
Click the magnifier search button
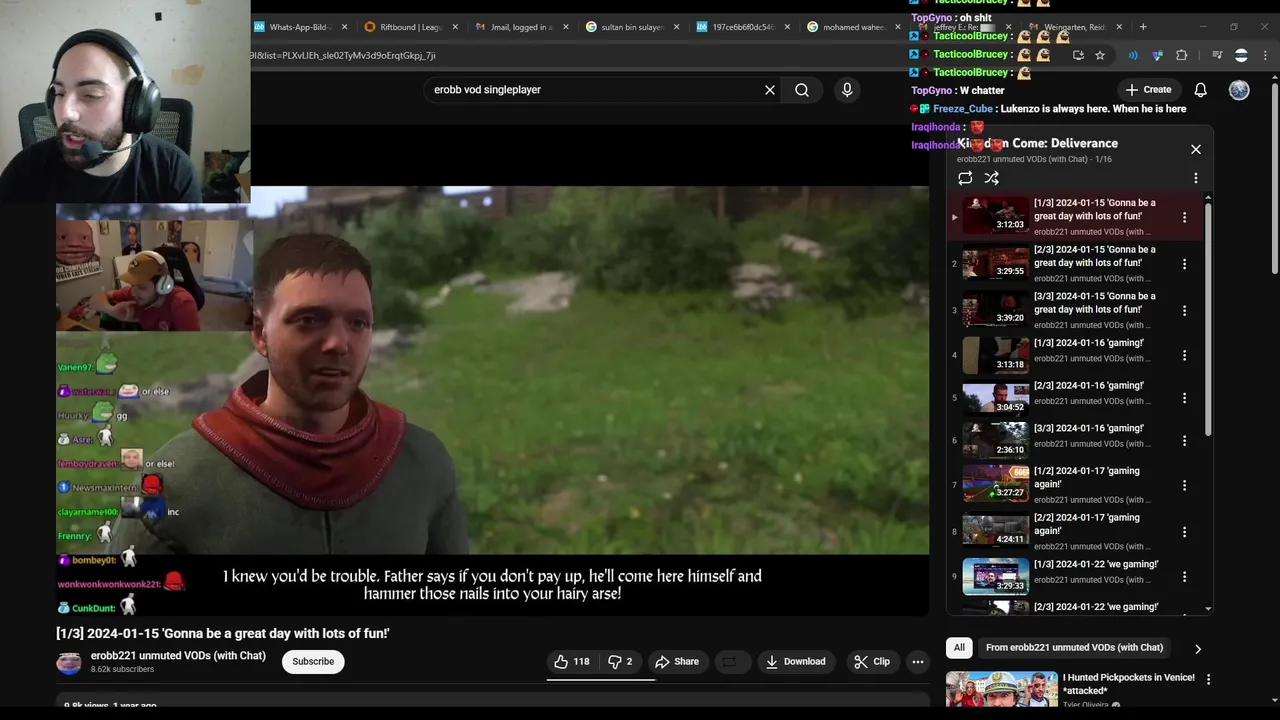(802, 90)
